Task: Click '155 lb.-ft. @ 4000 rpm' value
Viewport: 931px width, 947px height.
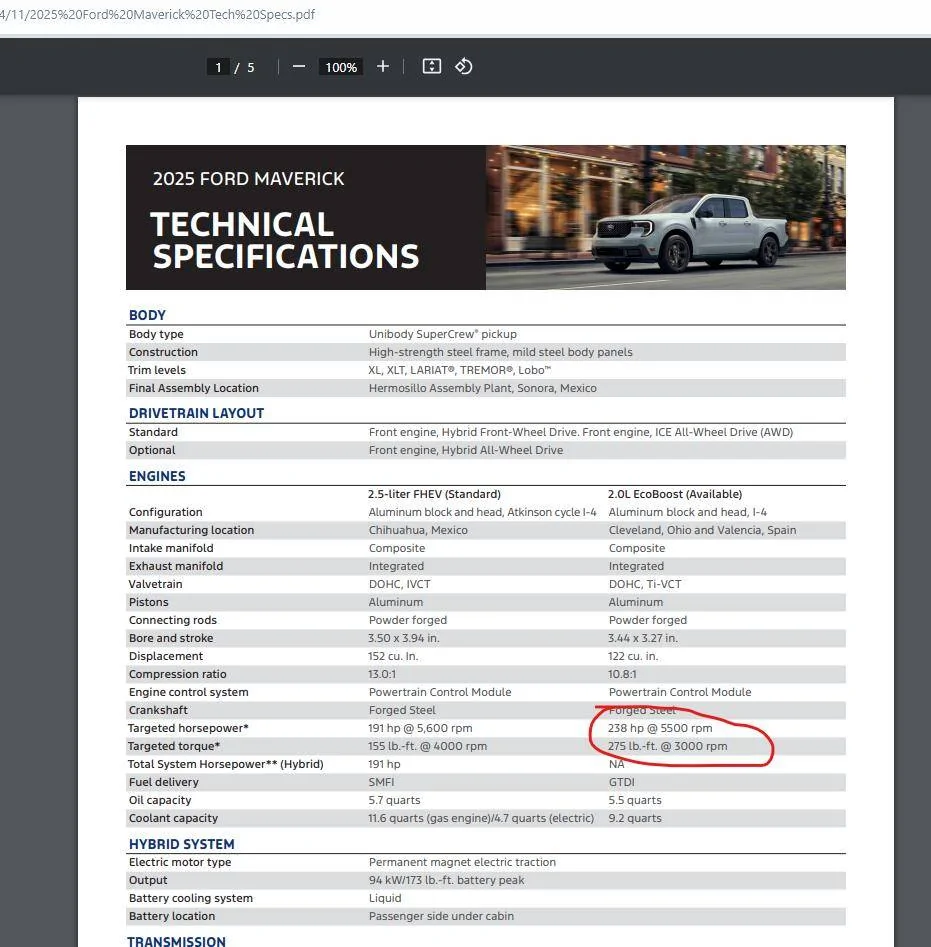Action: [x=427, y=746]
